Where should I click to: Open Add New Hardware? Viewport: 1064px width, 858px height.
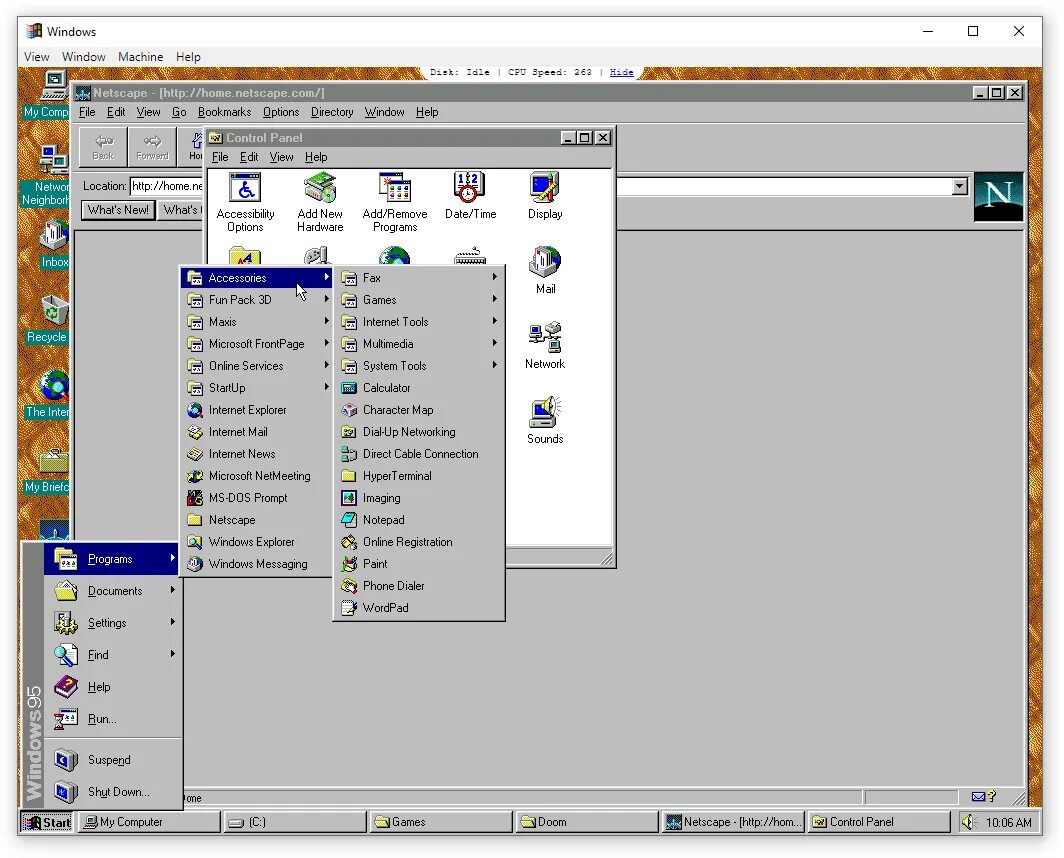click(320, 190)
